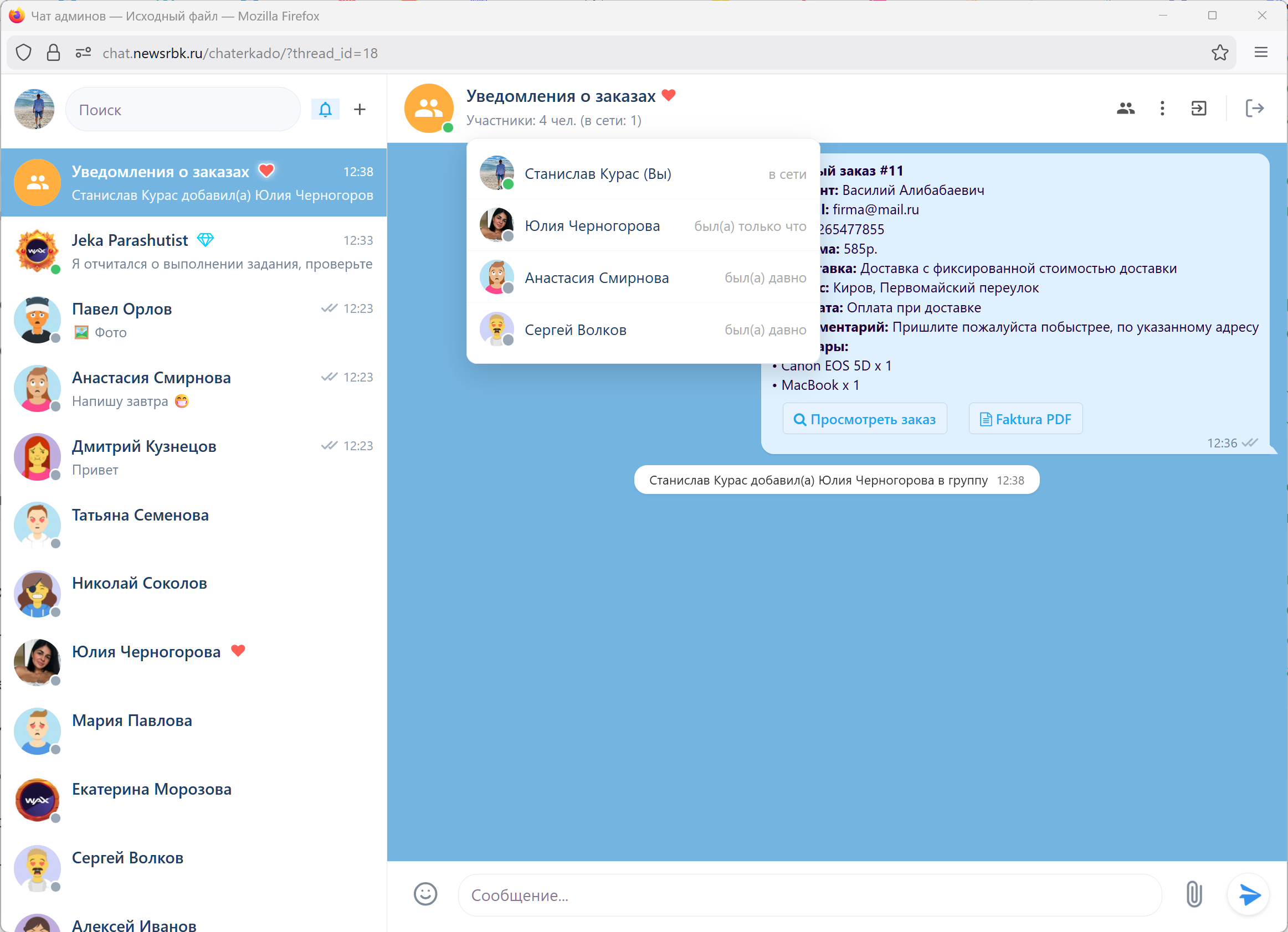Image resolution: width=1288 pixels, height=932 pixels.
Task: Click the plus icon to create chat
Action: pyautogui.click(x=360, y=109)
